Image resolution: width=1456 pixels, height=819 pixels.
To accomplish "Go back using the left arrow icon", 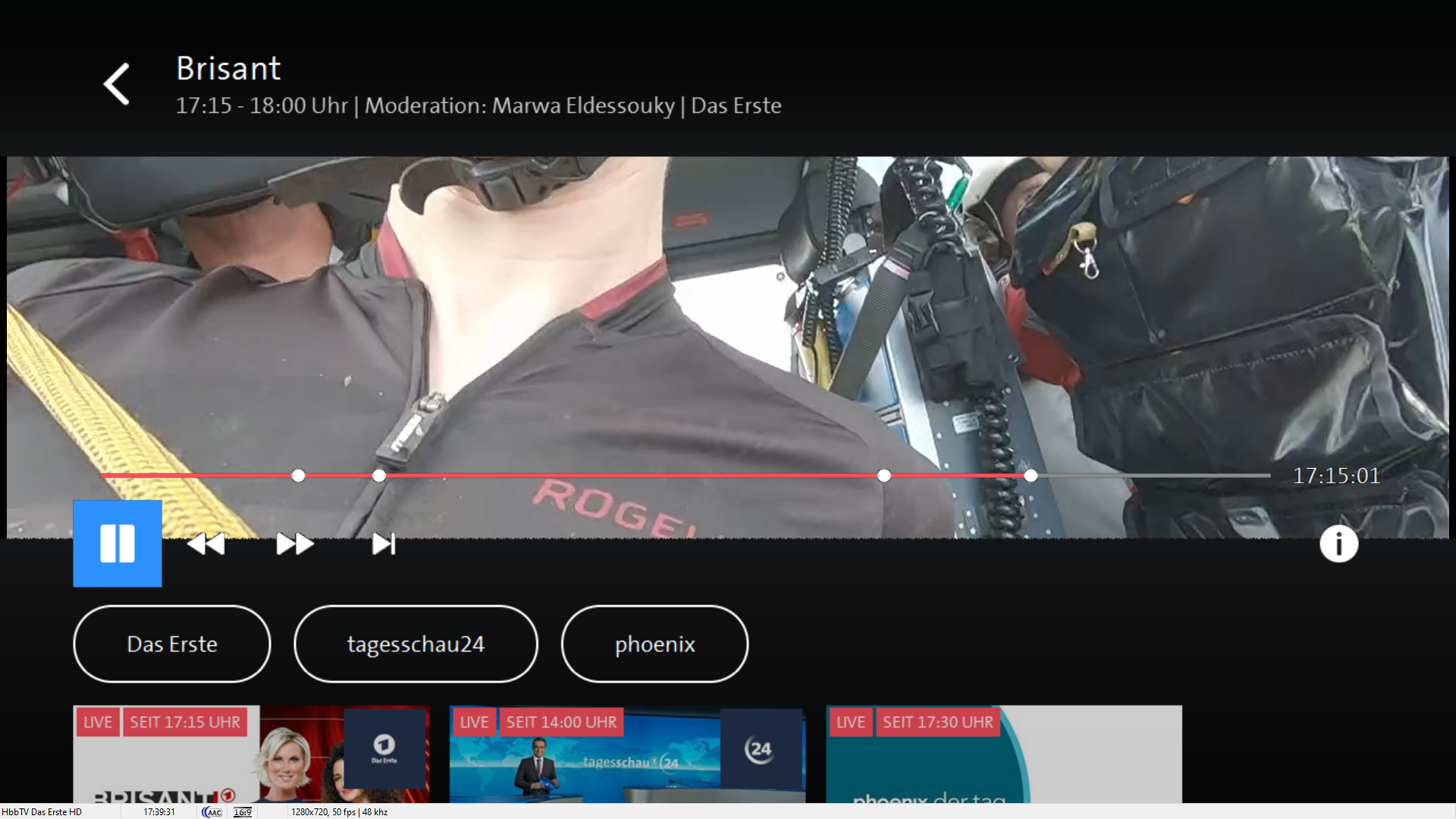I will point(117,83).
